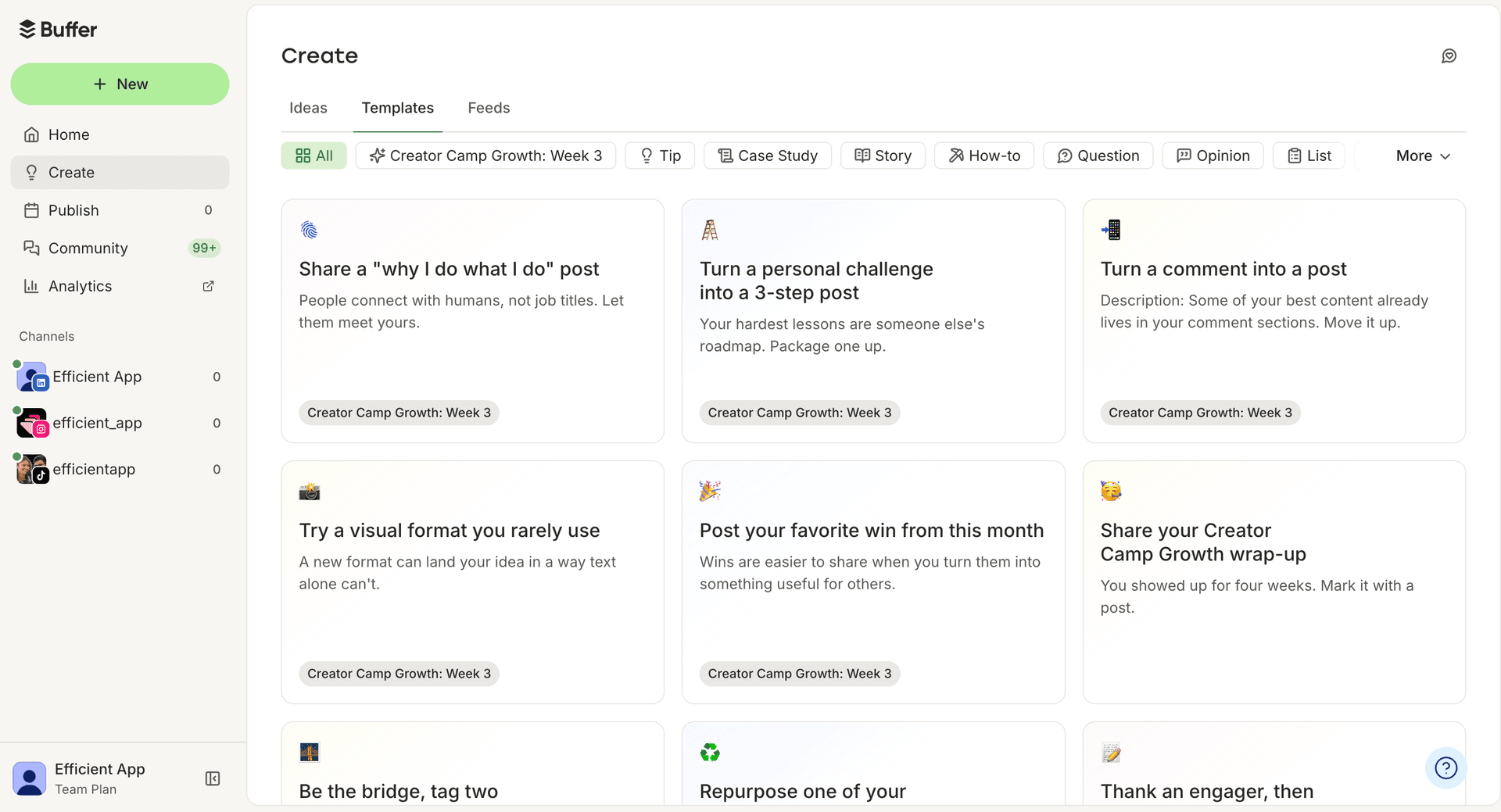Open the help question mark button
Viewport: 1501px width, 812px height.
point(1446,768)
